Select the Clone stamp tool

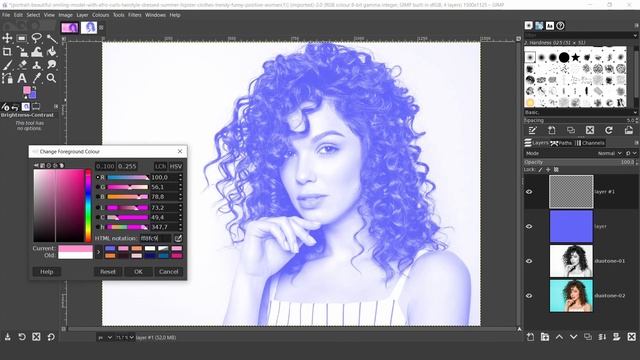tap(36, 65)
